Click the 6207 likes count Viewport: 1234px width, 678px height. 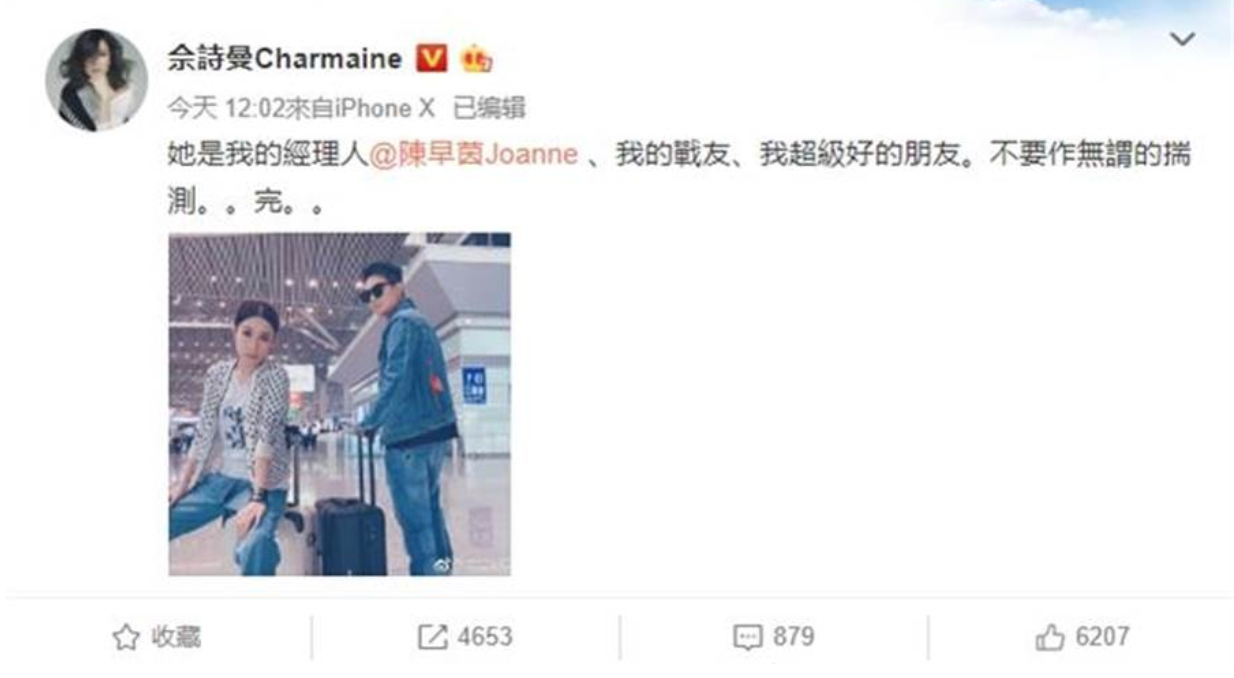click(1102, 637)
